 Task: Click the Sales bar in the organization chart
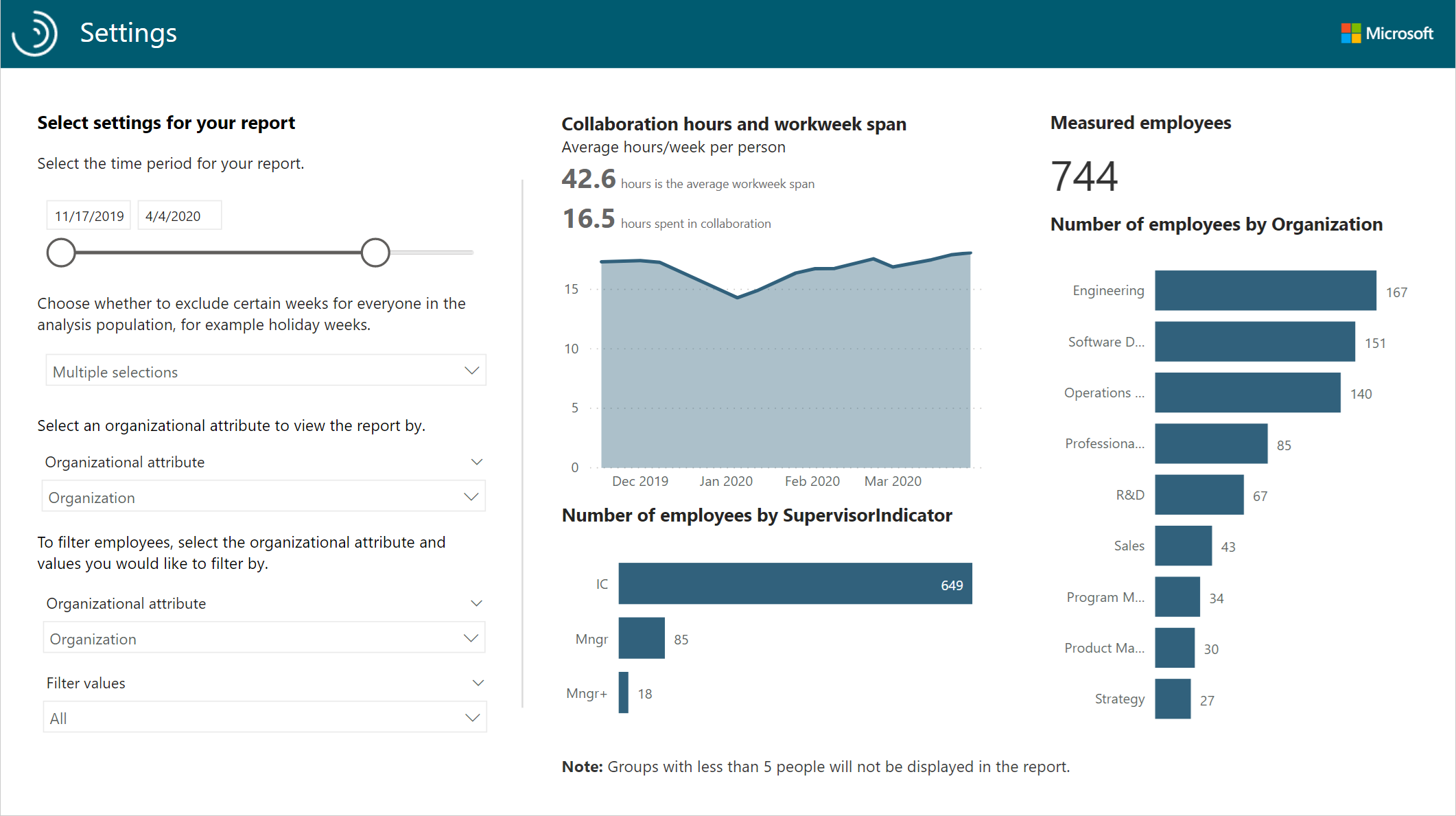coord(1183,546)
